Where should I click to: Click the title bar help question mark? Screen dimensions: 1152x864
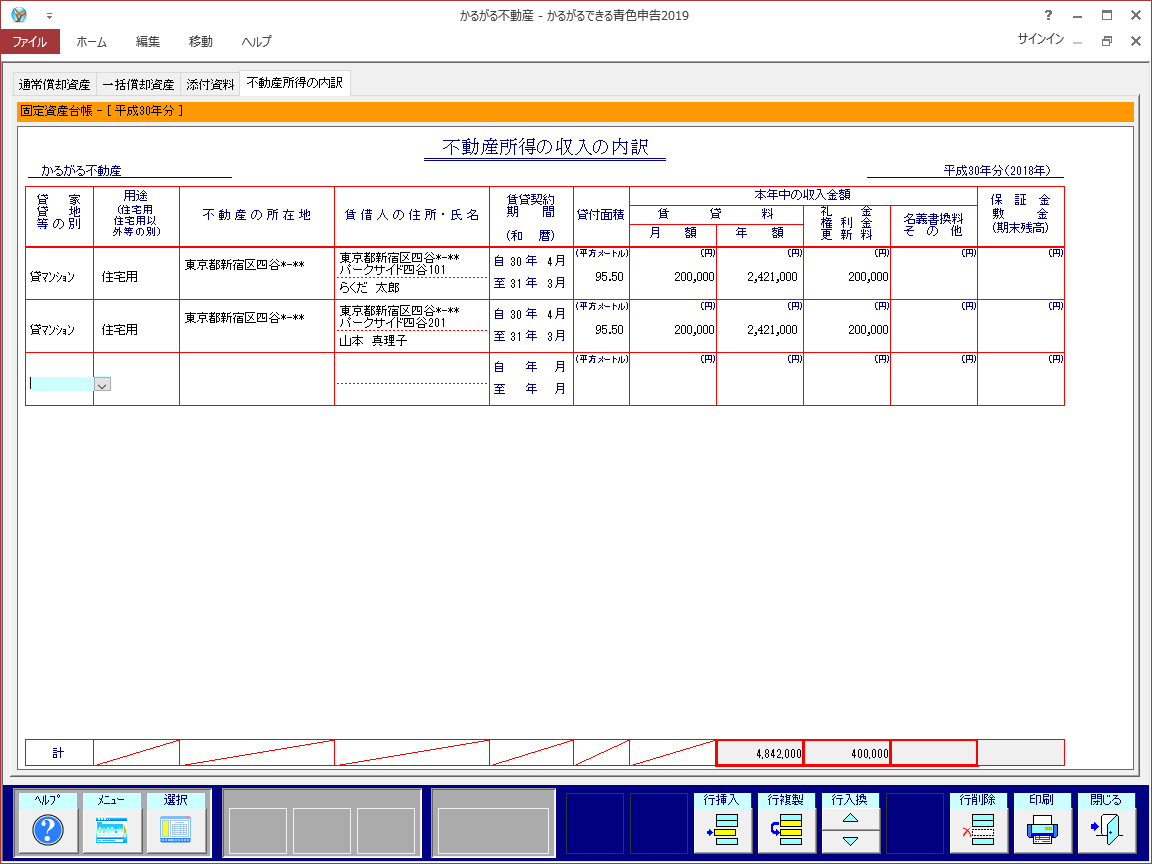(1048, 15)
